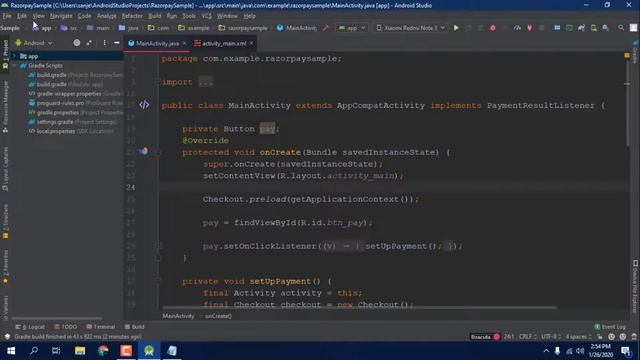Click the red Bracula recording indicator in status bar
The image size is (640, 360).
click(x=485, y=337)
